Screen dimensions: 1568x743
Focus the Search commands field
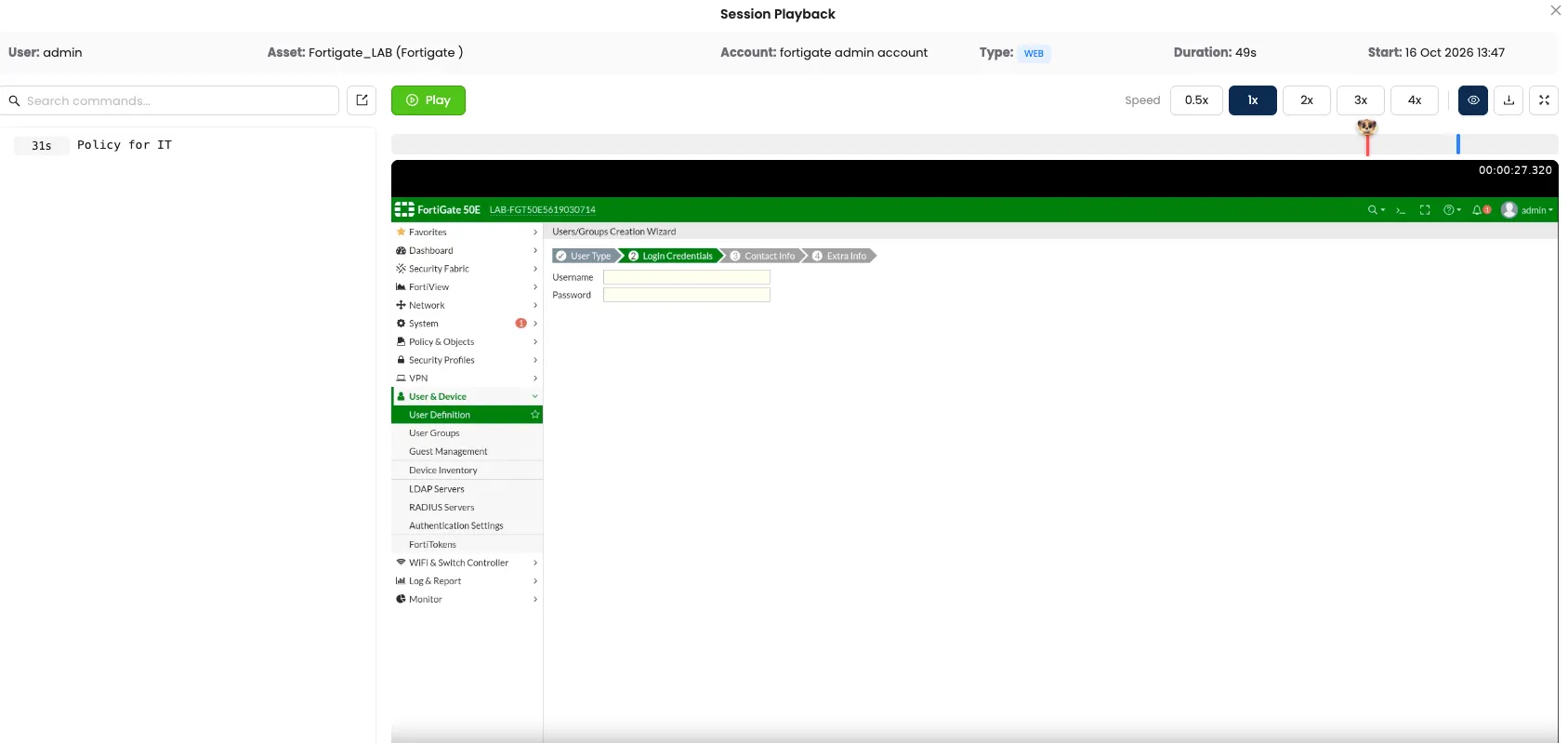170,100
